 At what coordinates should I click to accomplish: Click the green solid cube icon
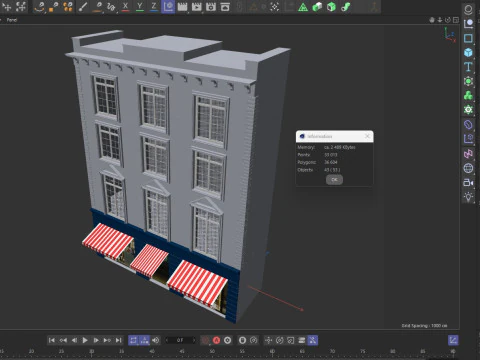pos(331,7)
